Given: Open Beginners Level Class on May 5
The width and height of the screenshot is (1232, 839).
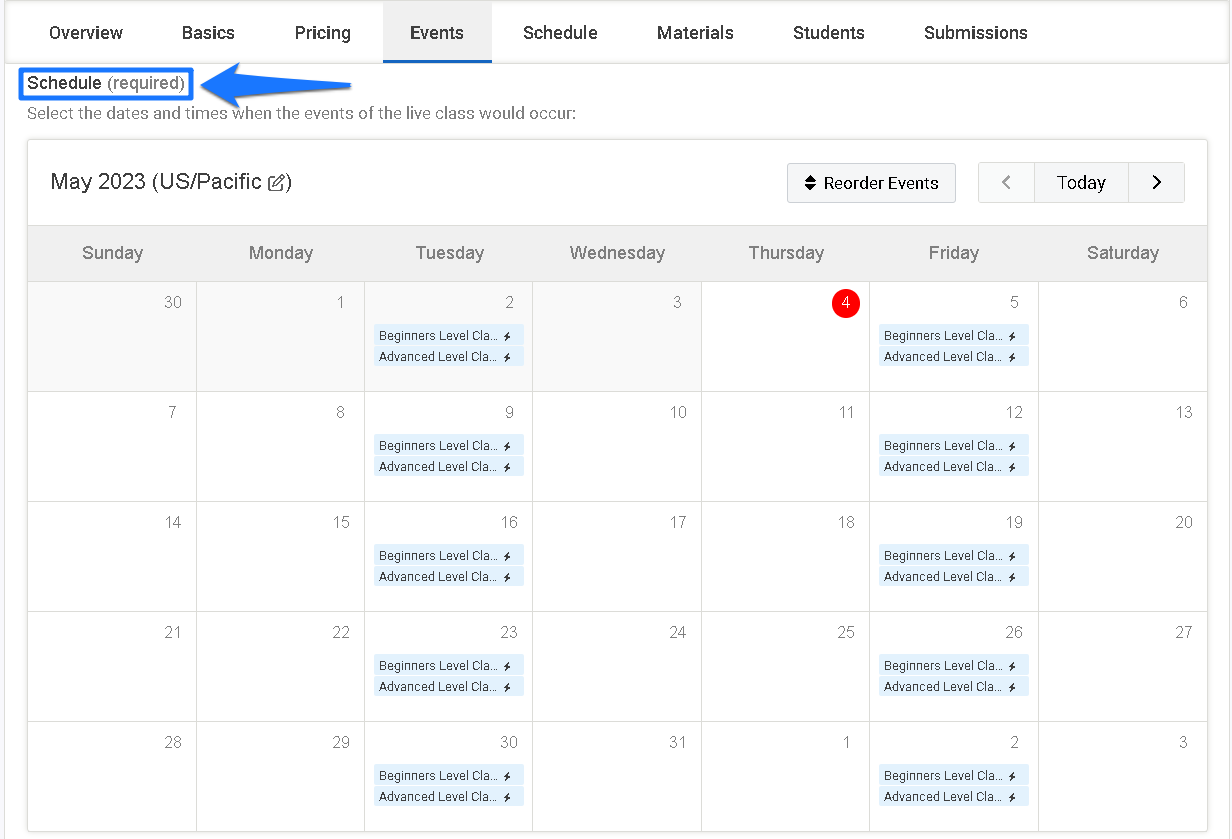Looking at the screenshot, I should pyautogui.click(x=954, y=336).
